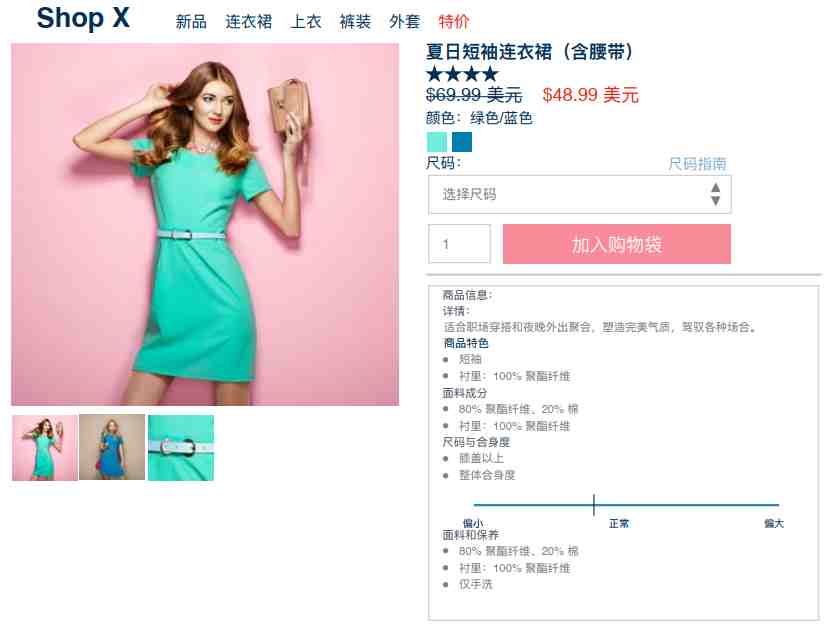Click the four-star product rating
Image resolution: width=831 pixels, height=625 pixels.
tap(462, 74)
